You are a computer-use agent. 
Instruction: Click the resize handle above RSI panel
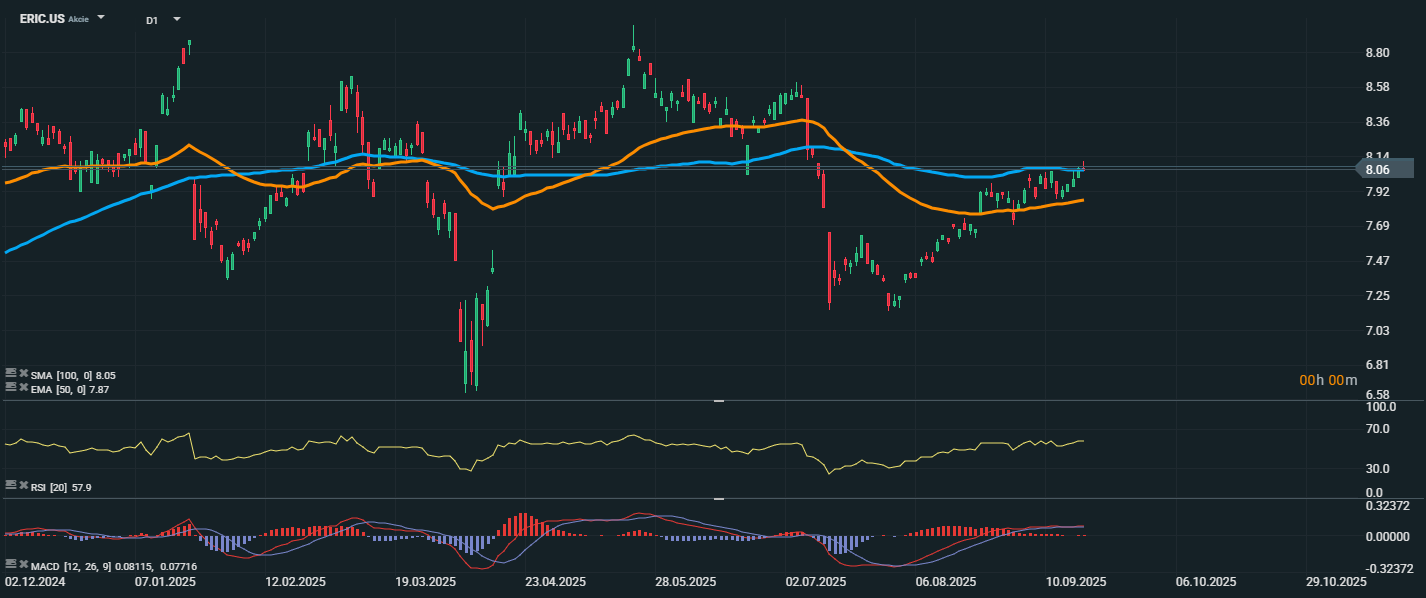tap(718, 400)
